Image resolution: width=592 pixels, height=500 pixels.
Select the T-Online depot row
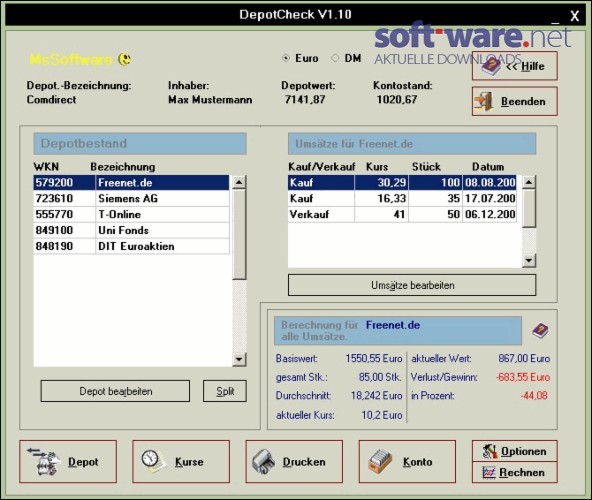point(131,215)
